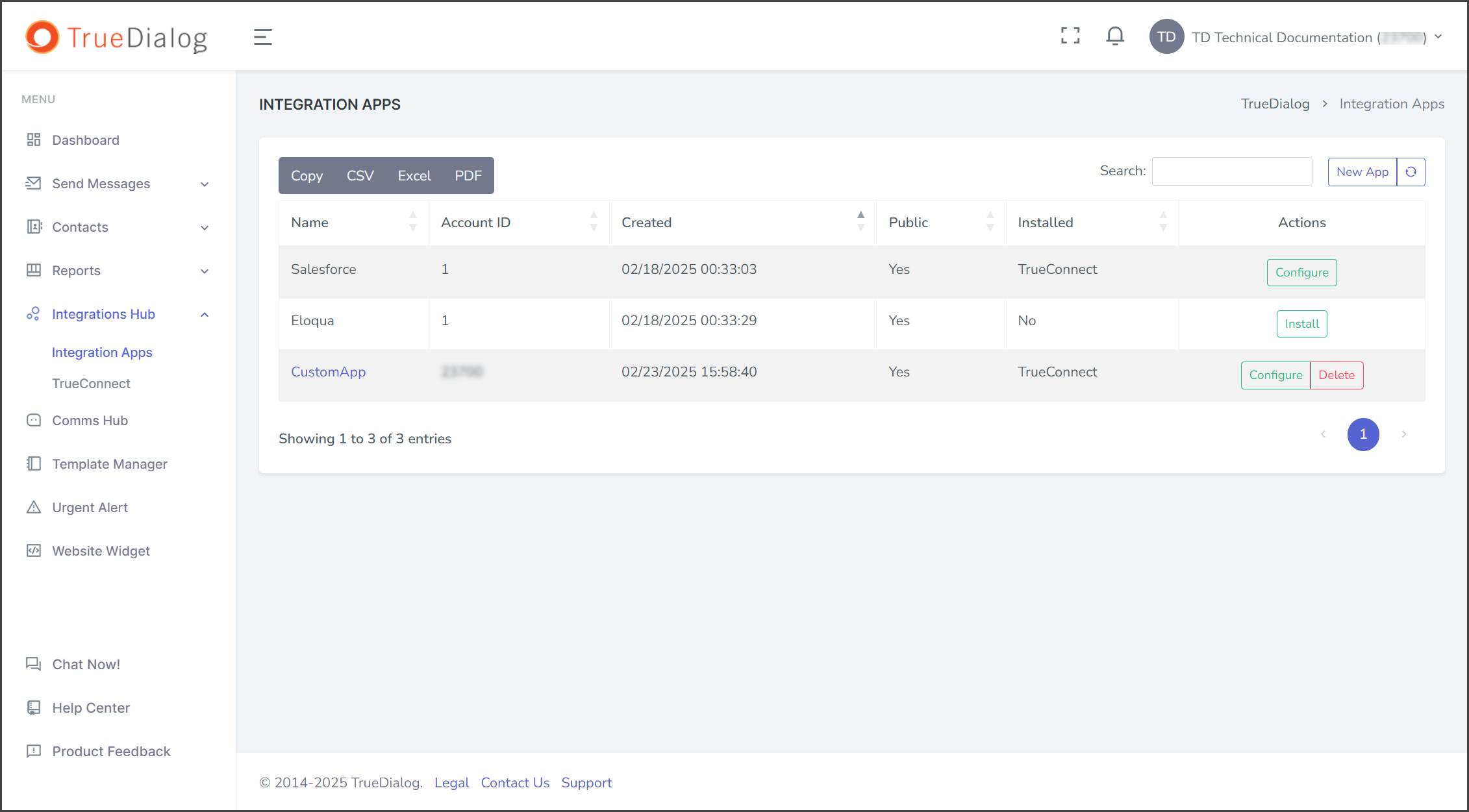
Task: Expand the Send Messages menu chevron
Action: point(205,184)
